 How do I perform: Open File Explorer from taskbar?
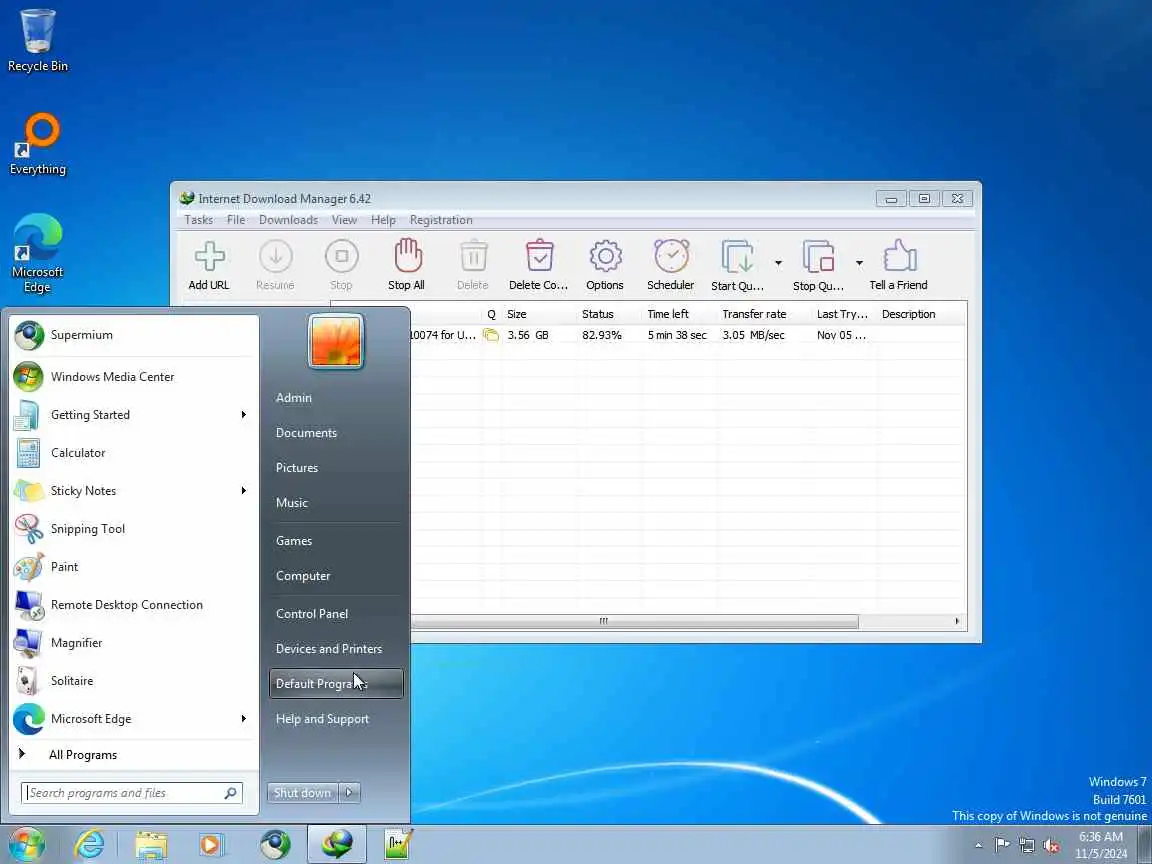point(151,845)
